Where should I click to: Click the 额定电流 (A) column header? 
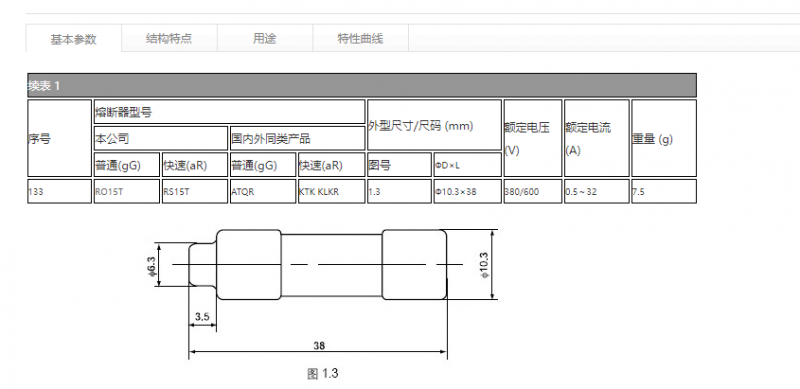point(596,138)
